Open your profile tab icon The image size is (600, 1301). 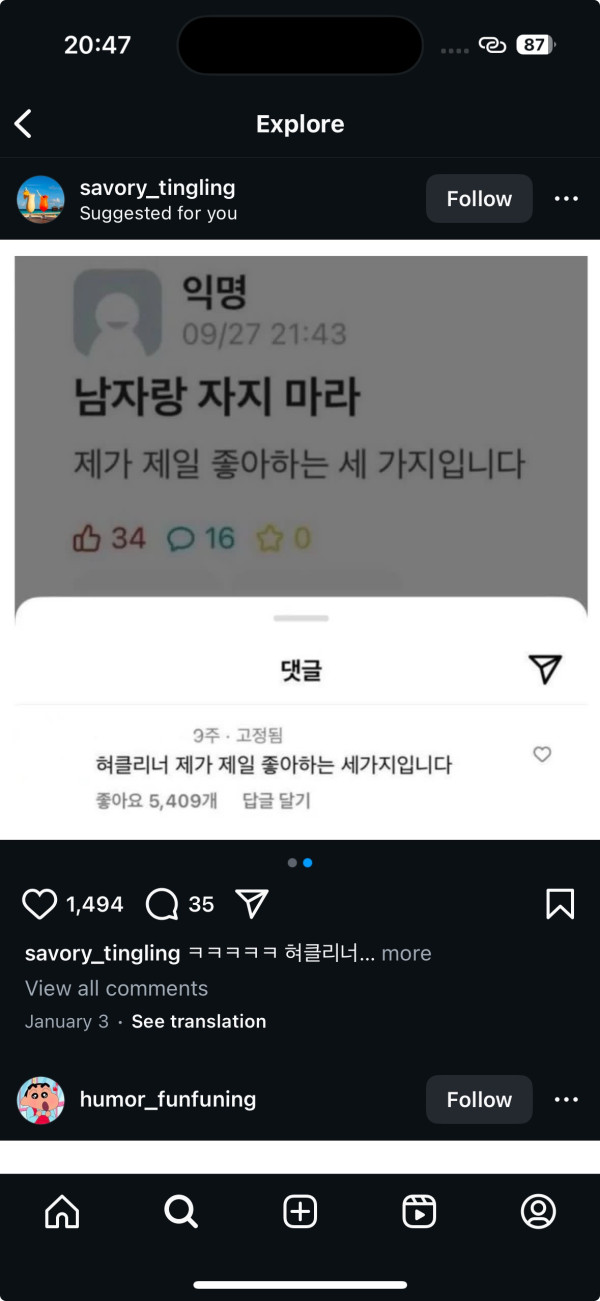click(538, 1212)
